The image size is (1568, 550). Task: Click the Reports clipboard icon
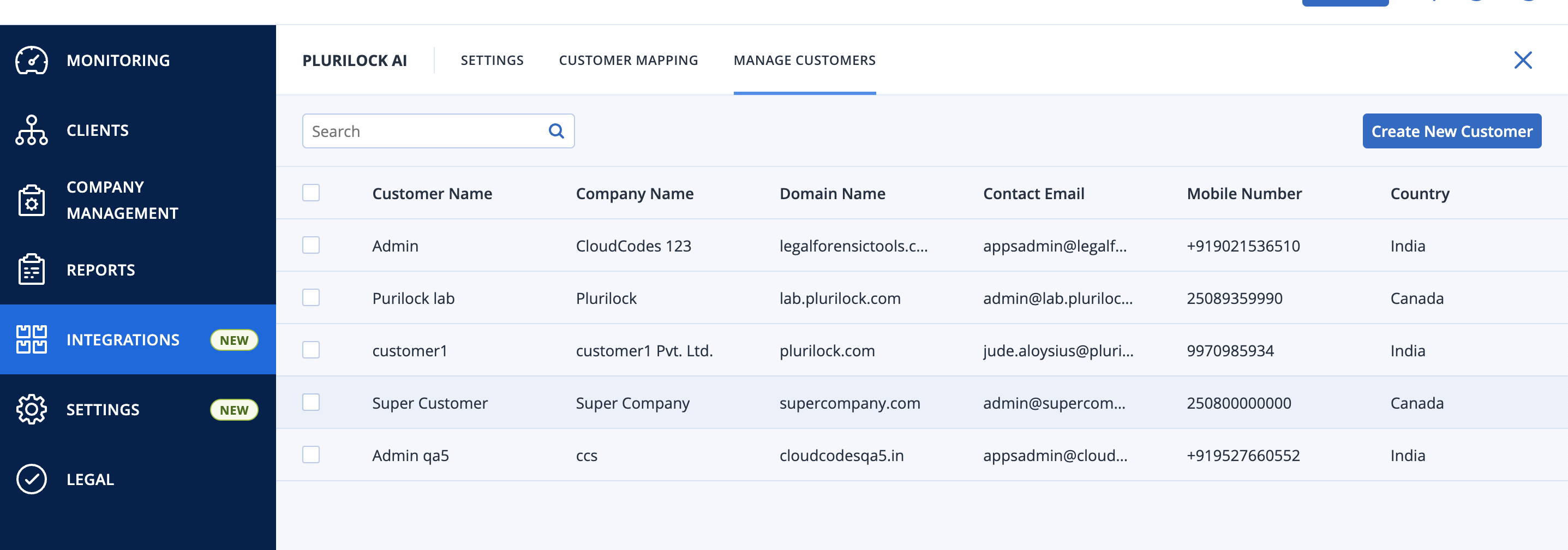(32, 269)
